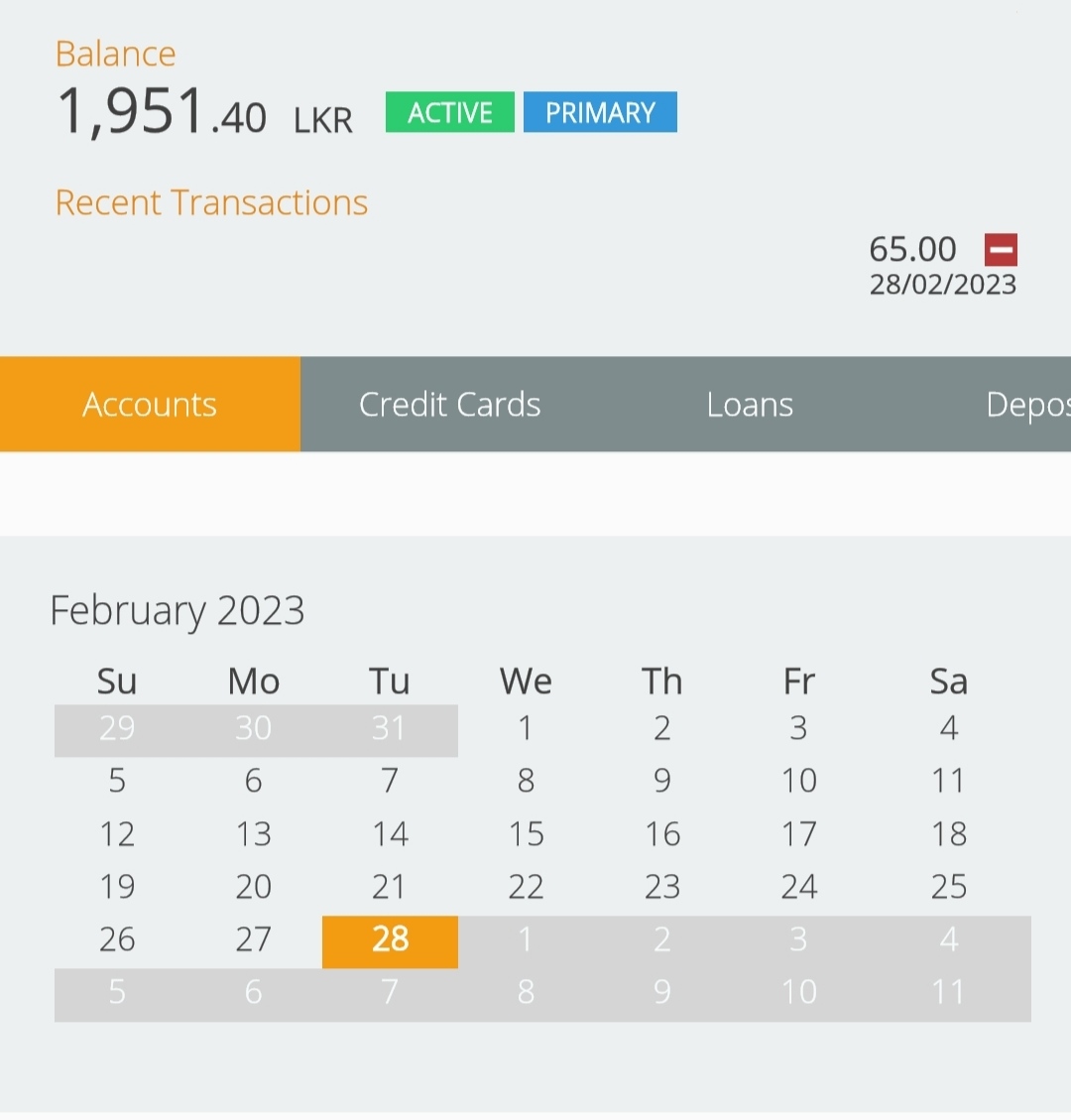
Task: Select February 22 in the calendar
Action: [x=526, y=887]
